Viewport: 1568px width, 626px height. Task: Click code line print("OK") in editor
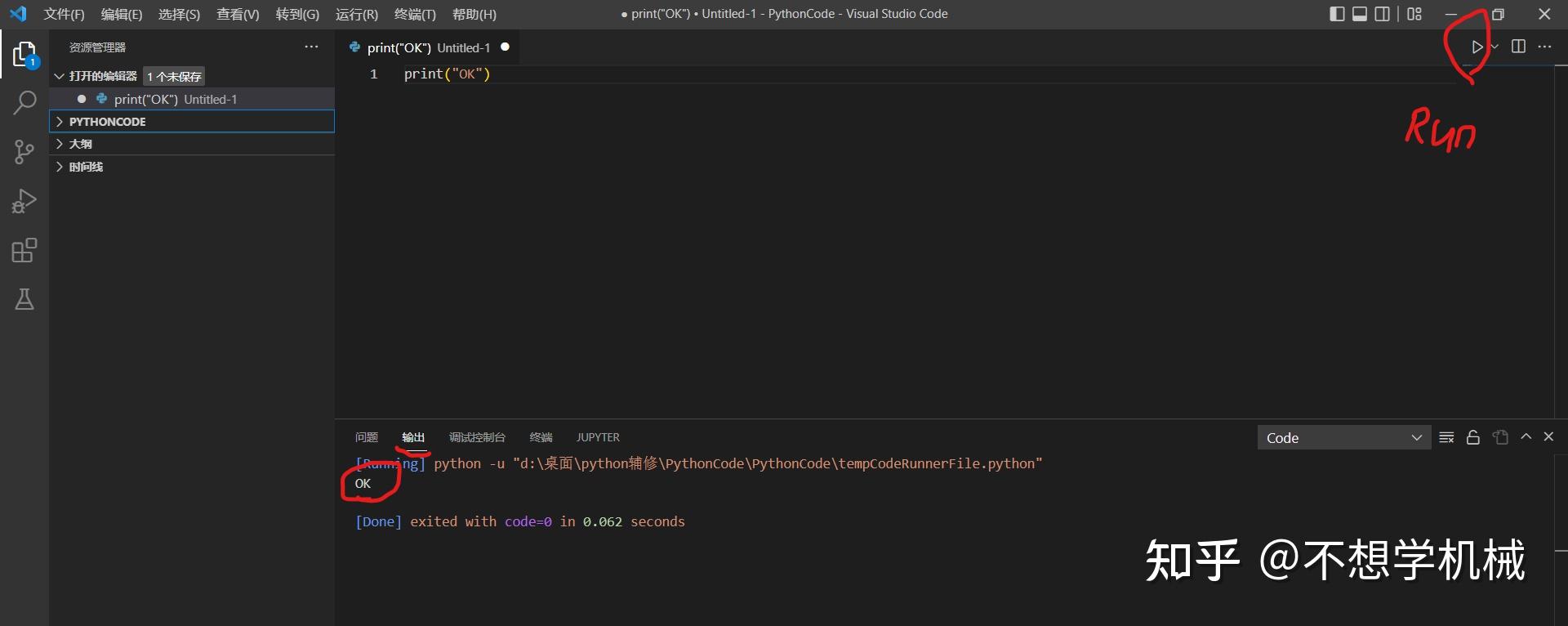[x=447, y=74]
